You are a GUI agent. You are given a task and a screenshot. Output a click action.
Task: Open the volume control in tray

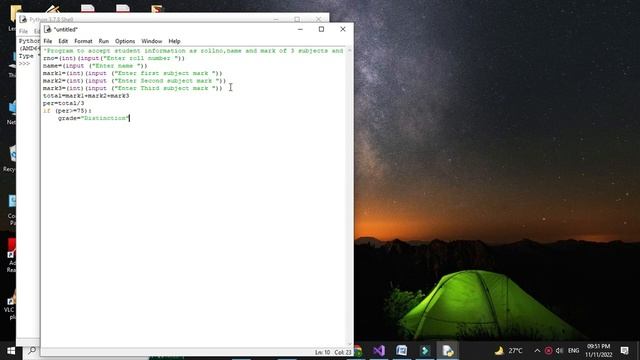click(560, 351)
